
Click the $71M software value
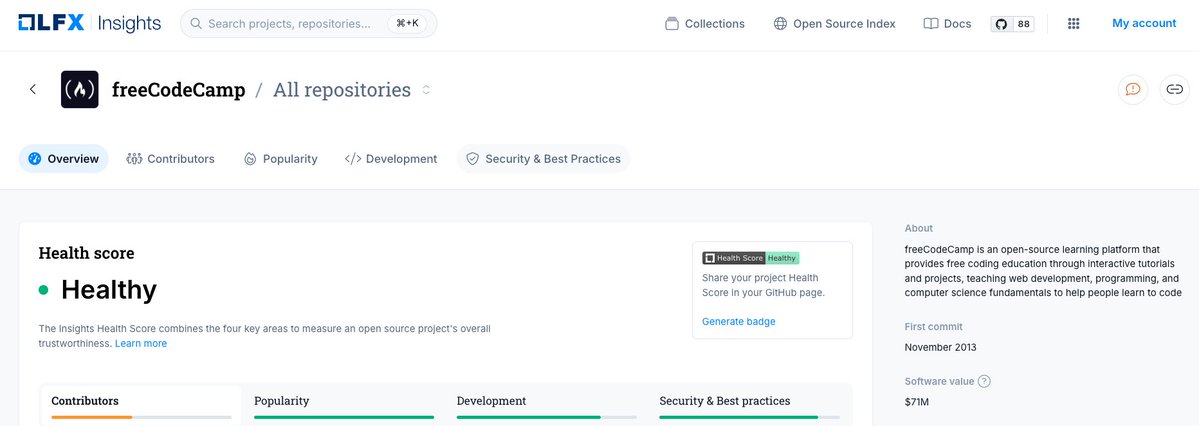917,402
